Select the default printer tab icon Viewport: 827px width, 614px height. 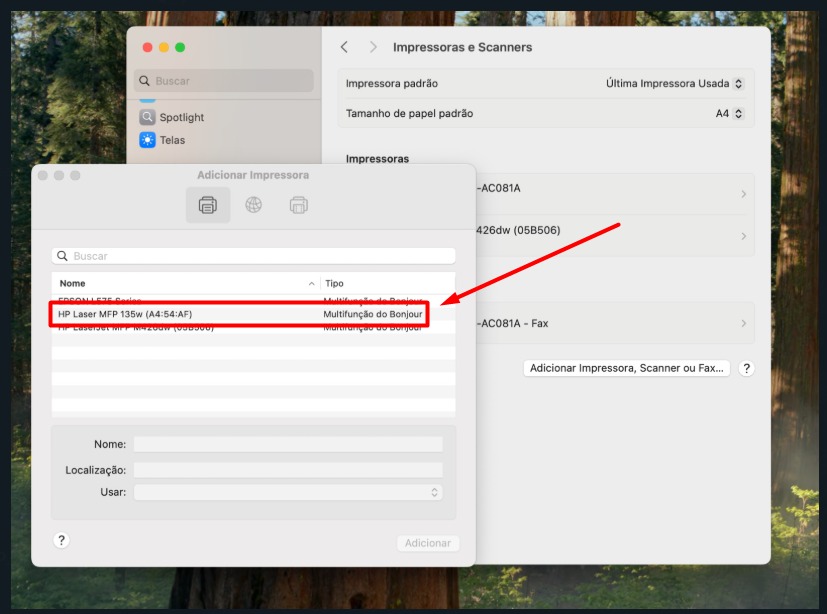[x=208, y=205]
